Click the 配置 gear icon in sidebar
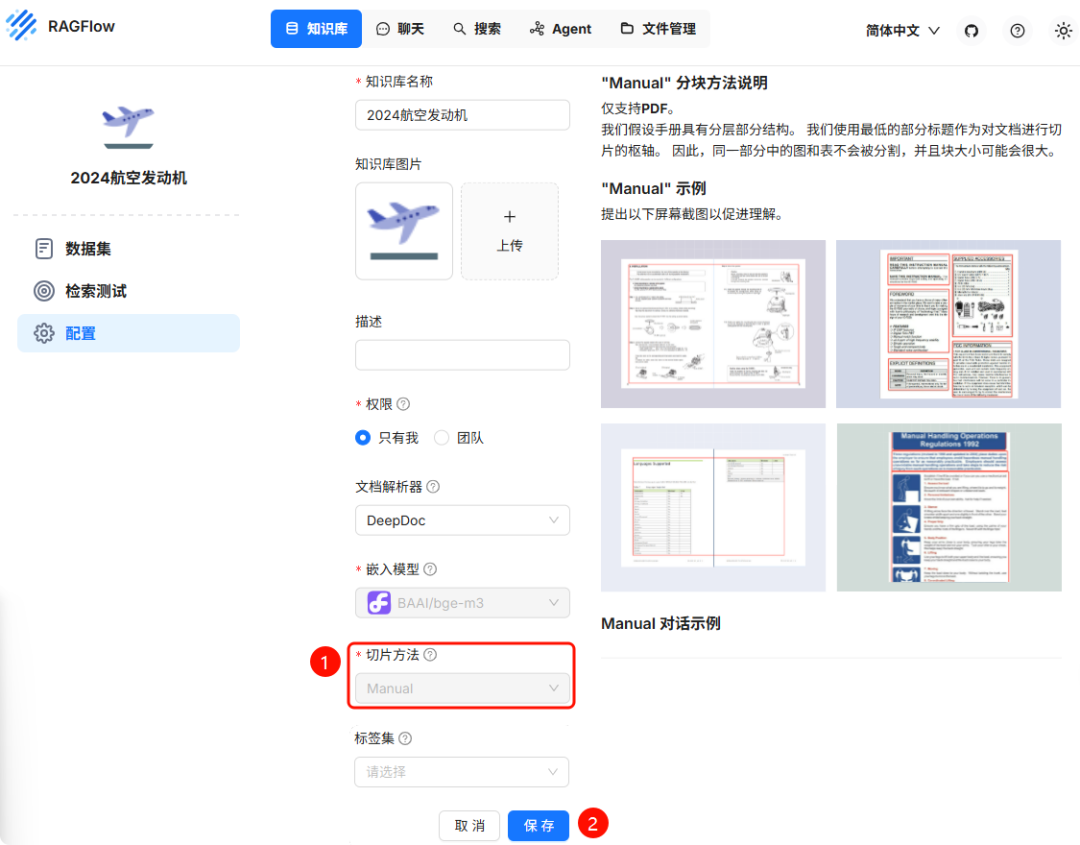Image resolution: width=1080 pixels, height=845 pixels. point(44,333)
